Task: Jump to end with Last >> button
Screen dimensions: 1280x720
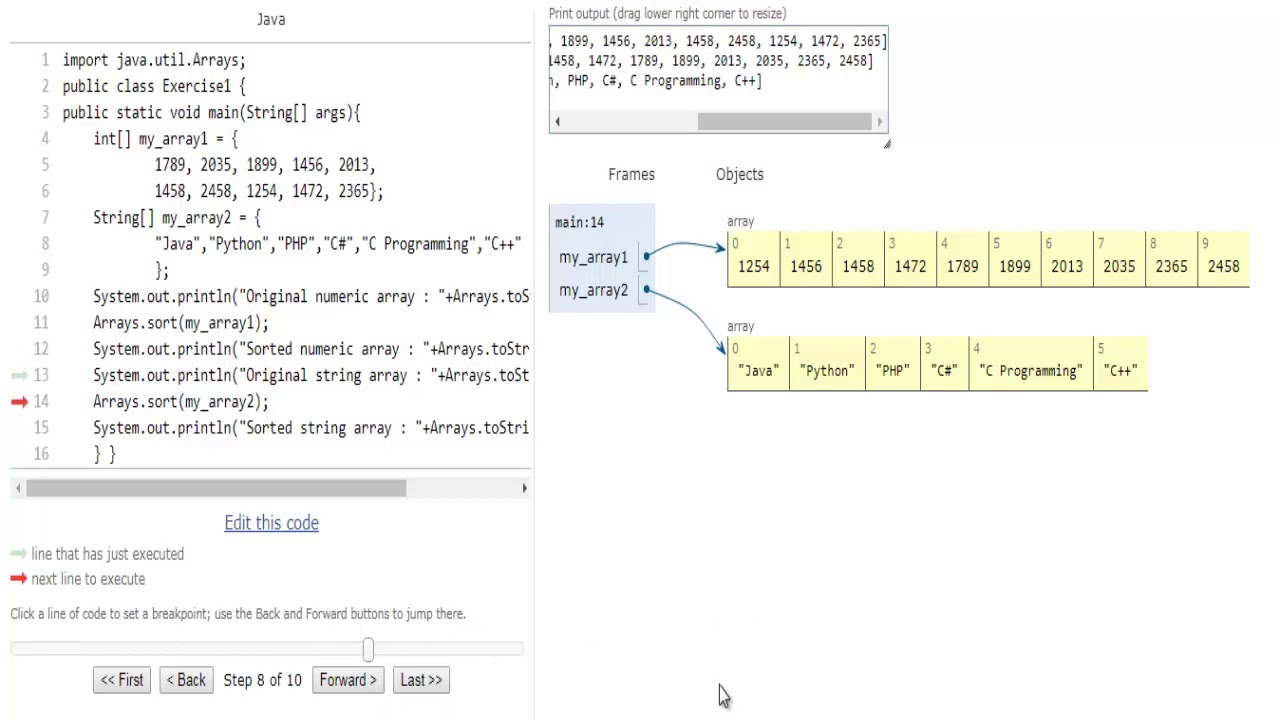Action: point(420,680)
